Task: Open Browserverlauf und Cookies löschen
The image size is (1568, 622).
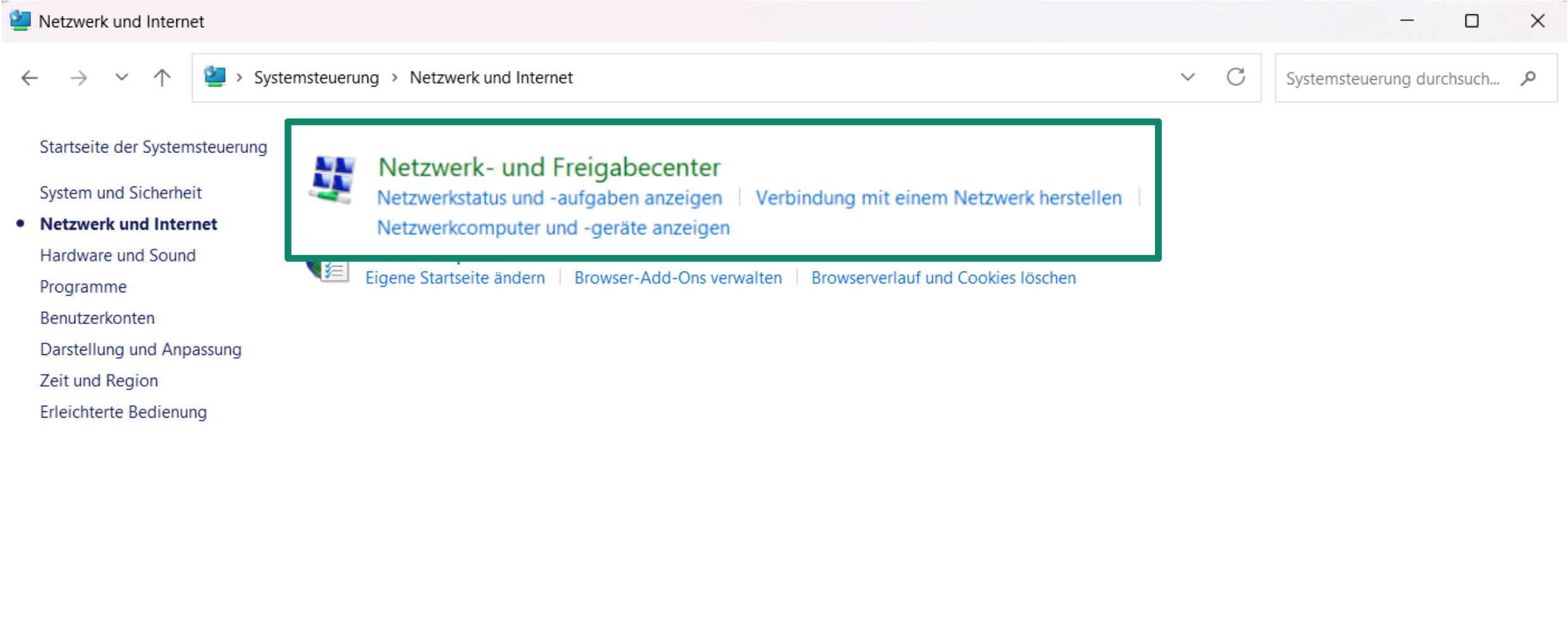Action: pos(943,277)
